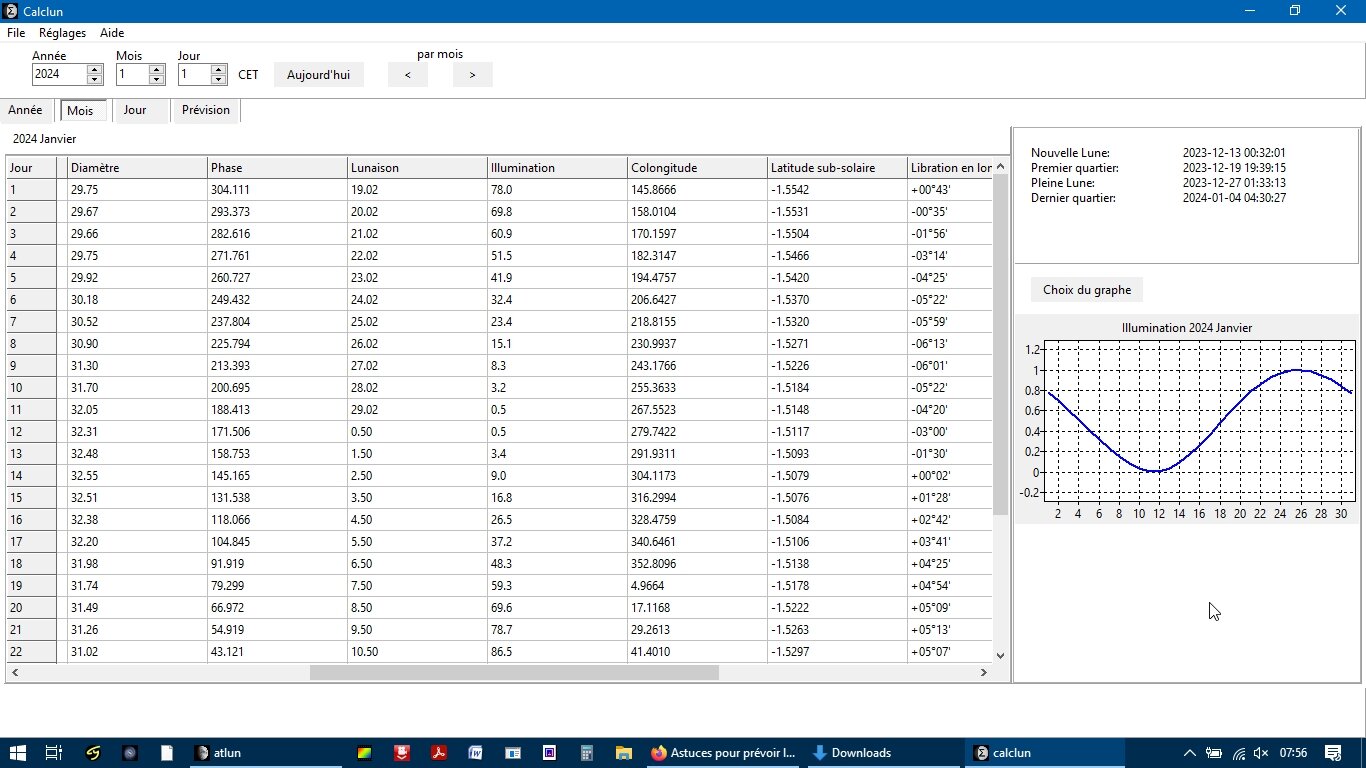Increase the Année value with up arrow
This screenshot has height=768, width=1366.
point(95,69)
